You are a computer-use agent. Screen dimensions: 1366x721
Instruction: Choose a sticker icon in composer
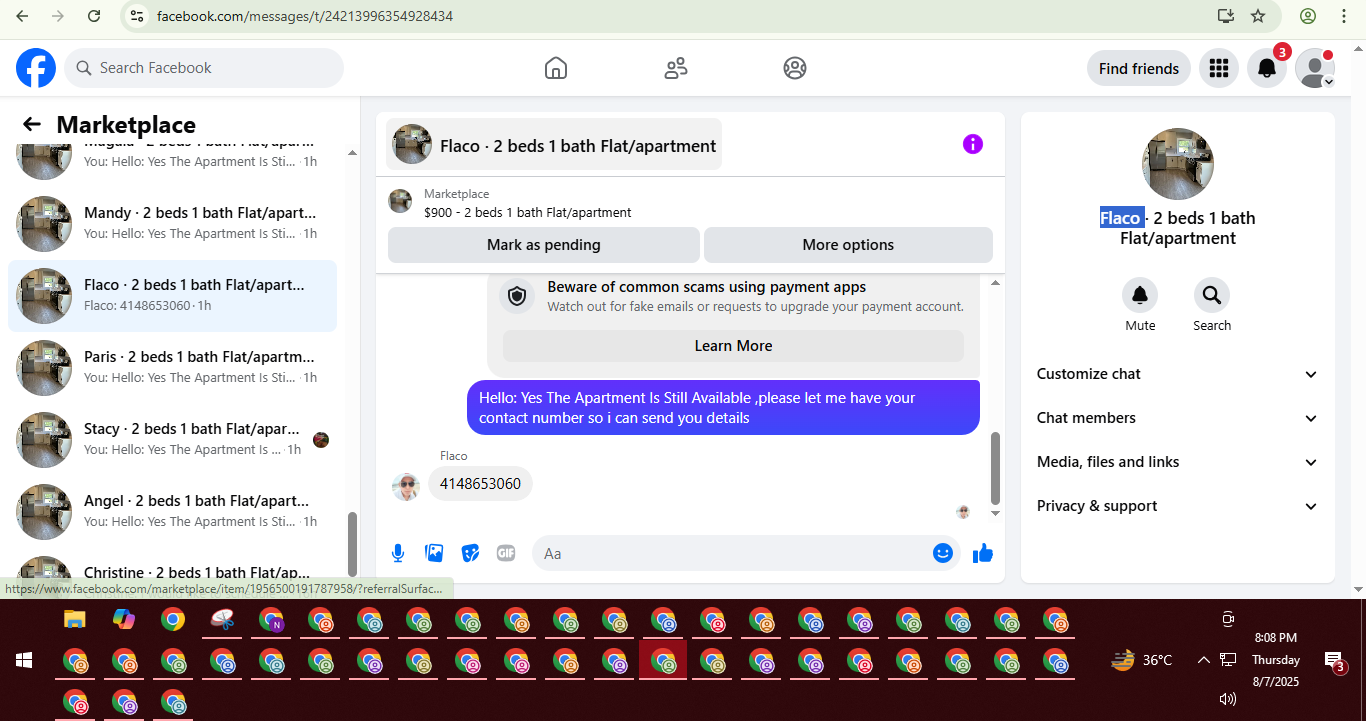470,553
